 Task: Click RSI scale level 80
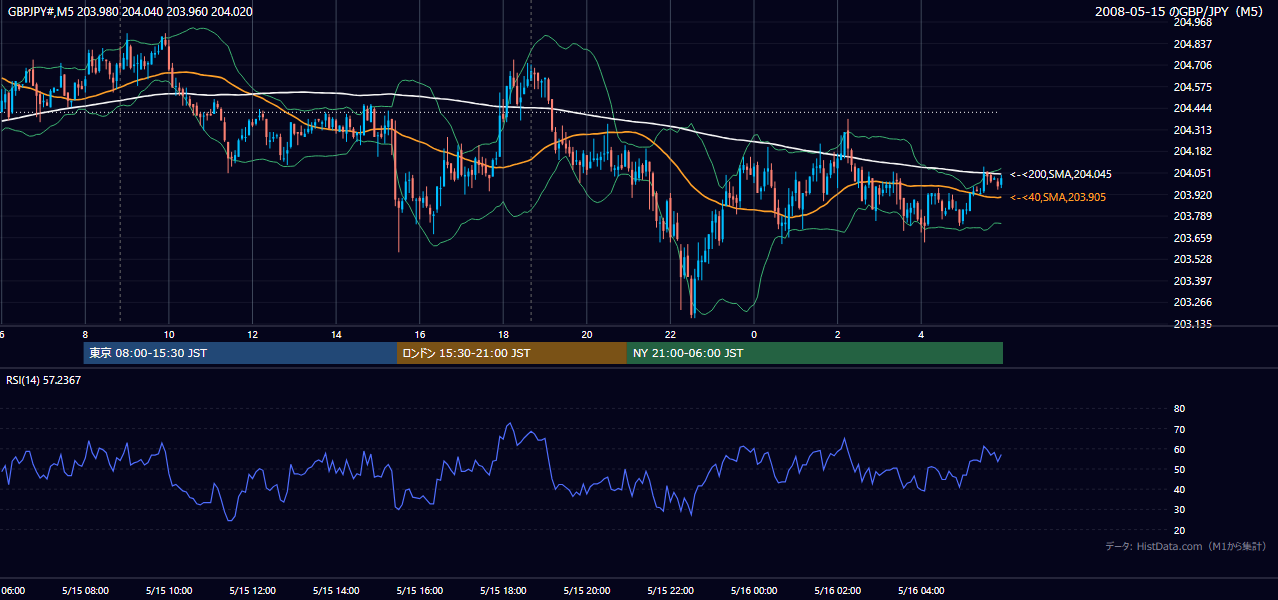[x=1179, y=409]
